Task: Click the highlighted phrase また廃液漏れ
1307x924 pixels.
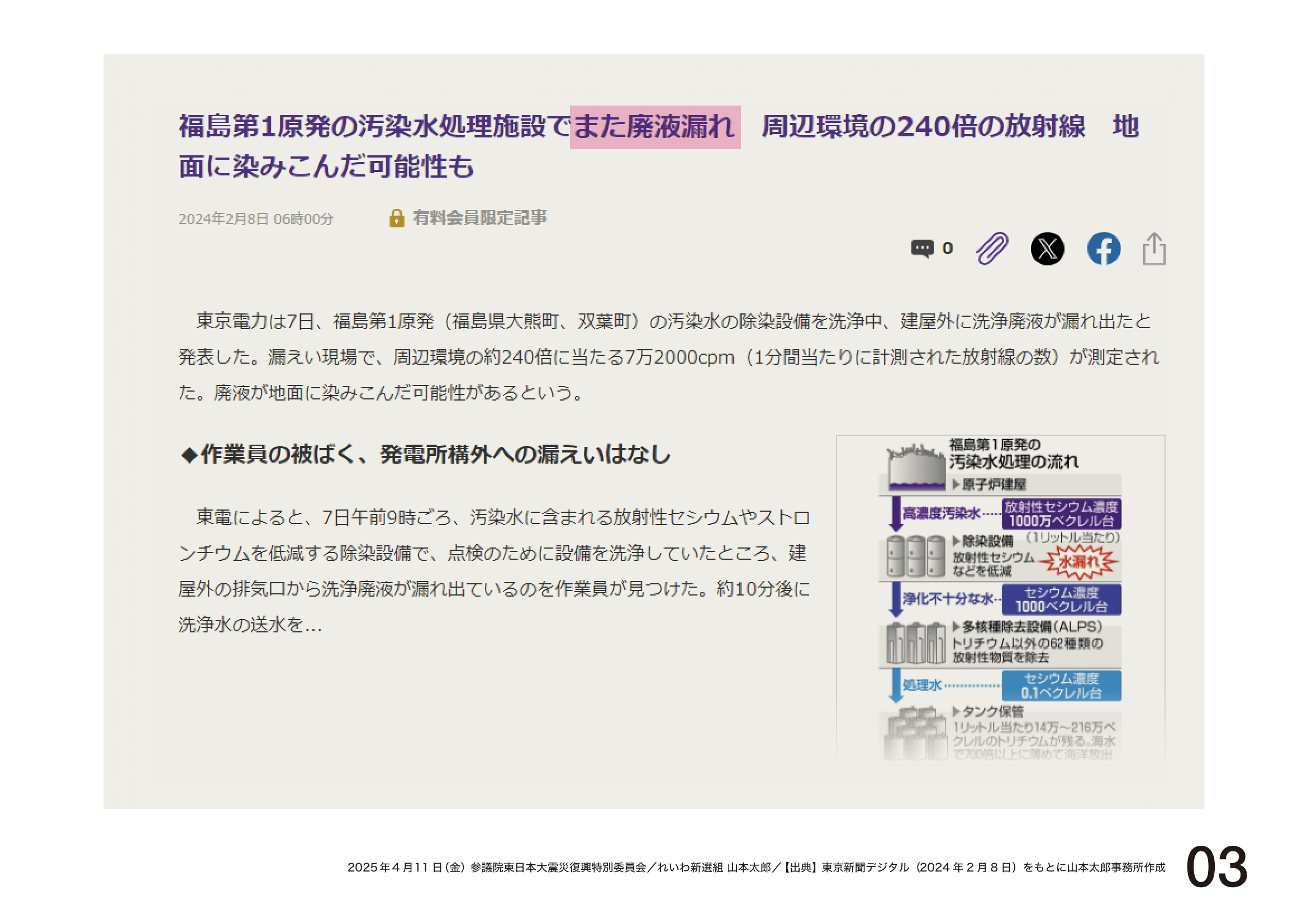Action: tap(655, 127)
